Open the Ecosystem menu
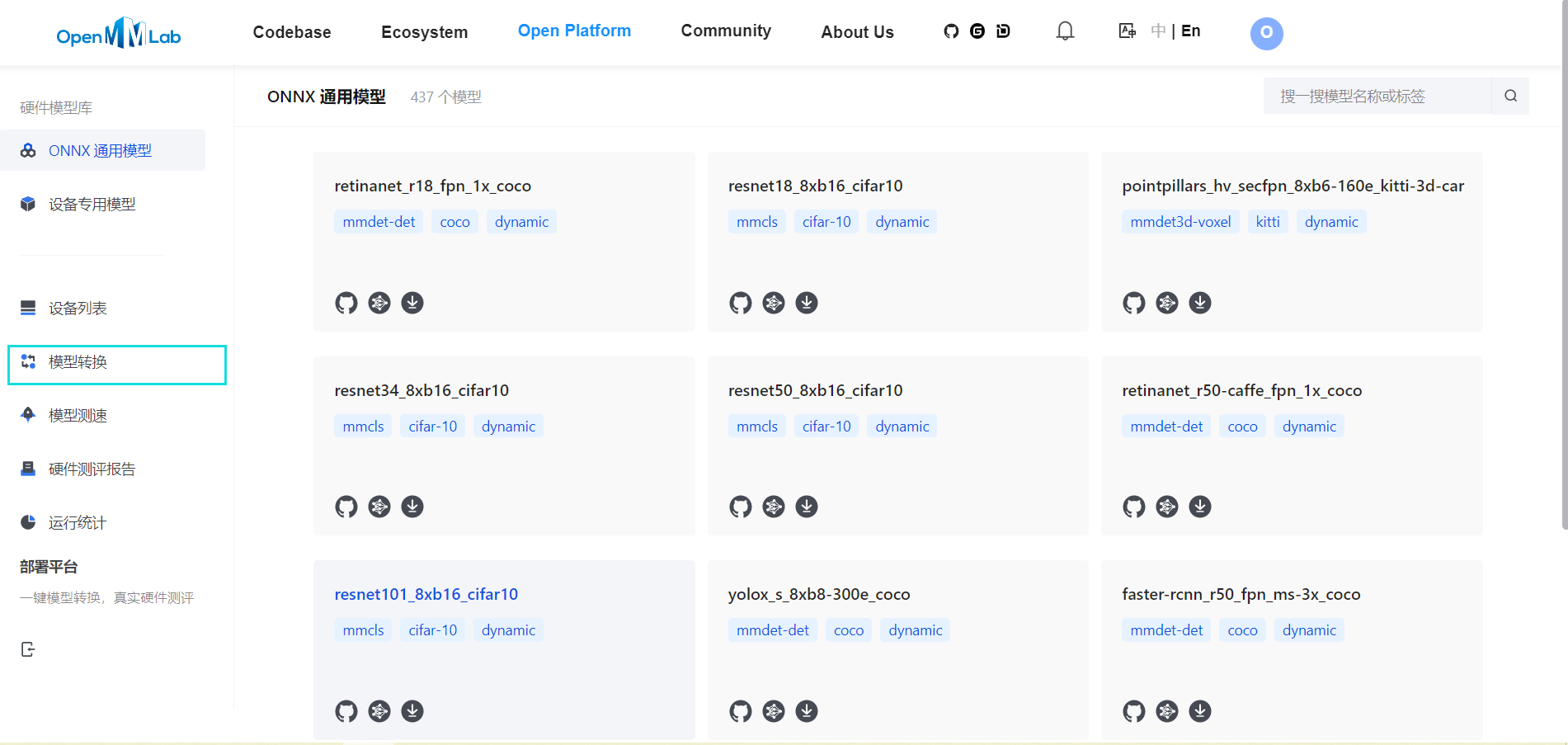 [x=424, y=32]
